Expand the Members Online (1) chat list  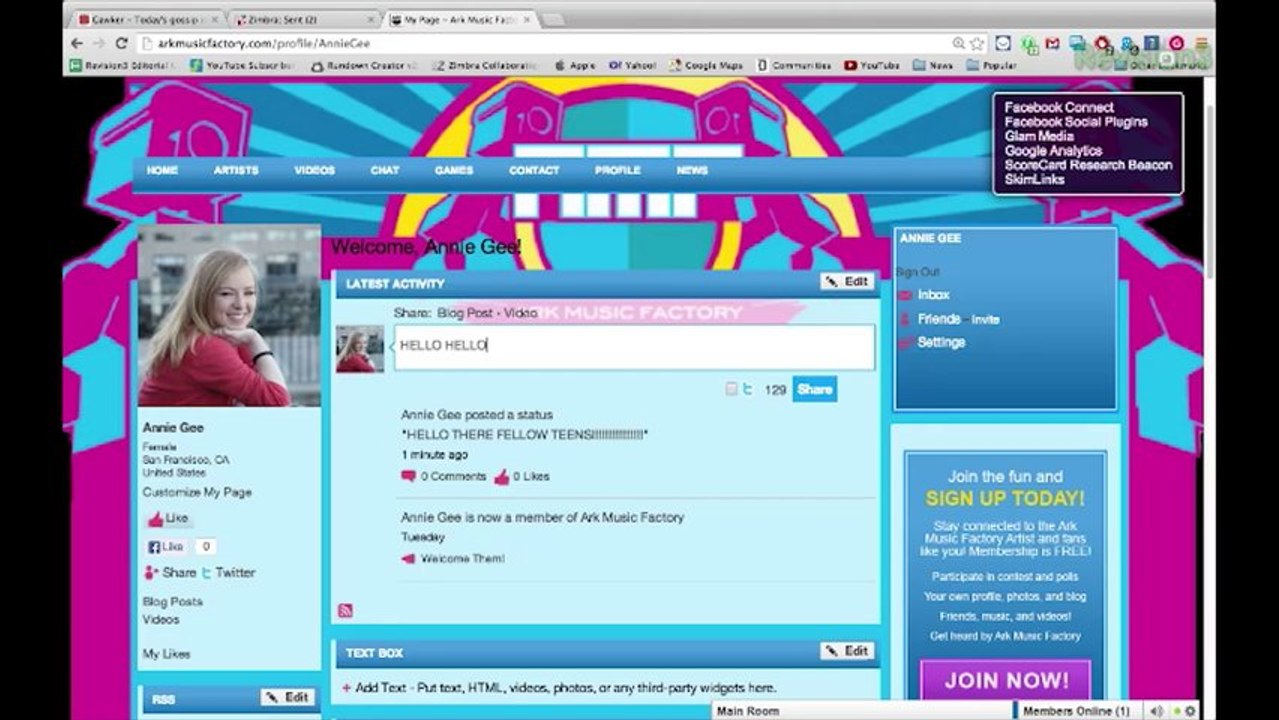click(x=1075, y=711)
